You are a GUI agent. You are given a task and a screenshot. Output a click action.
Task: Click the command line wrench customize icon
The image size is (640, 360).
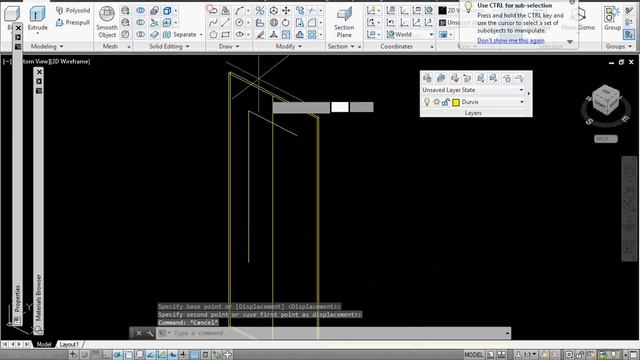tap(150, 333)
